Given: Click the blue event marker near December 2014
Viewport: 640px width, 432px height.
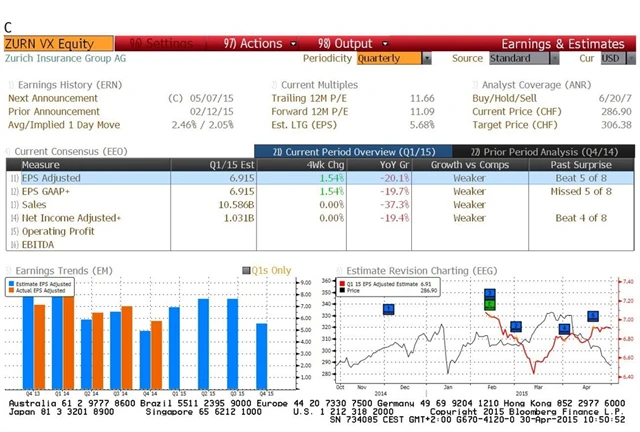Looking at the screenshot, I should coord(389,309).
